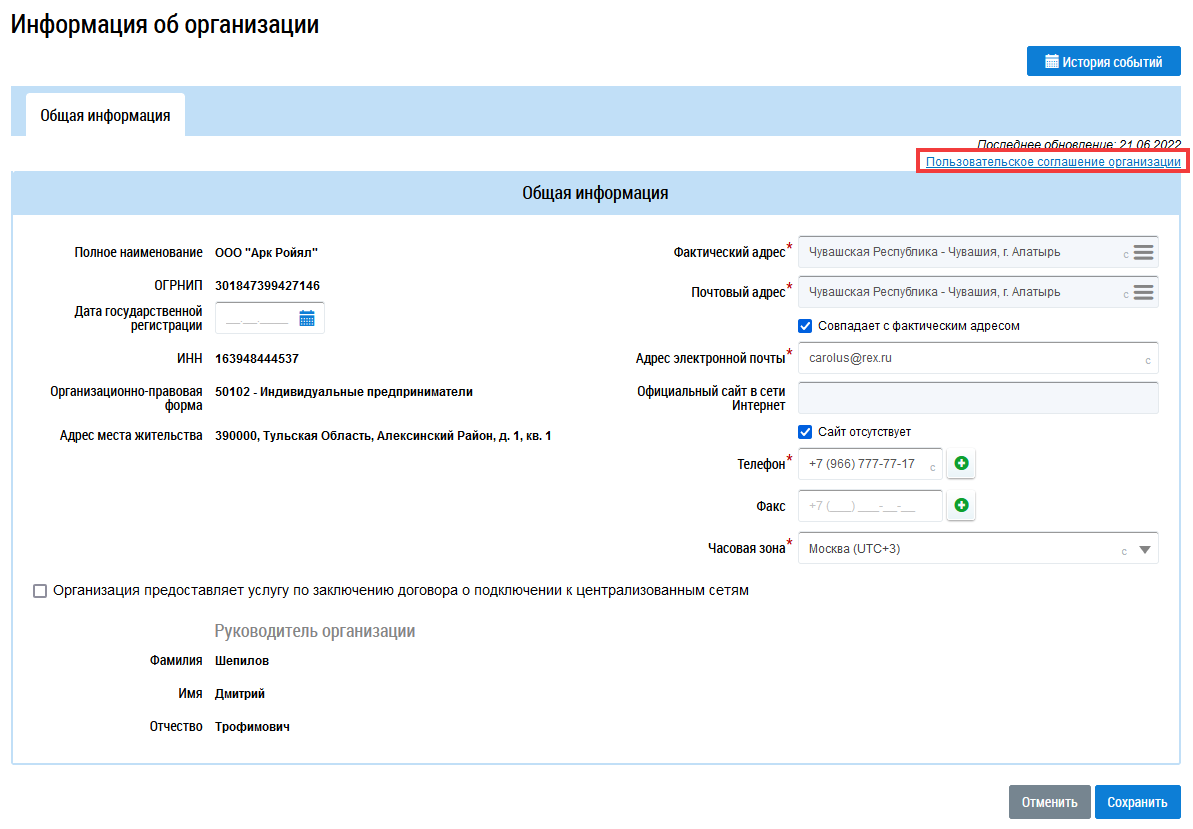1193x829 pixels.
Task: Expand the Часовая зона dropdown arrow
Action: (x=1145, y=549)
